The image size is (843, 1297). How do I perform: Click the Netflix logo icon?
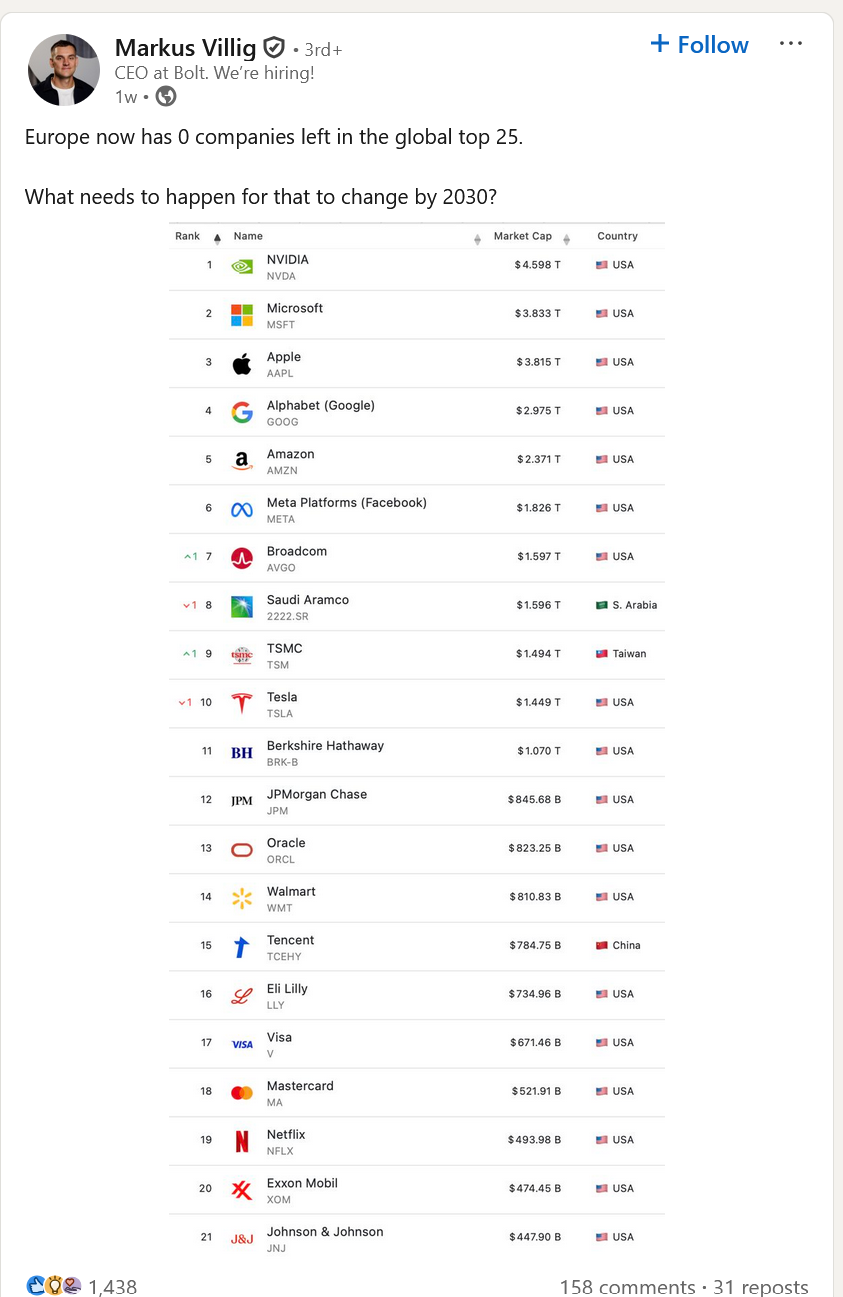(242, 1141)
